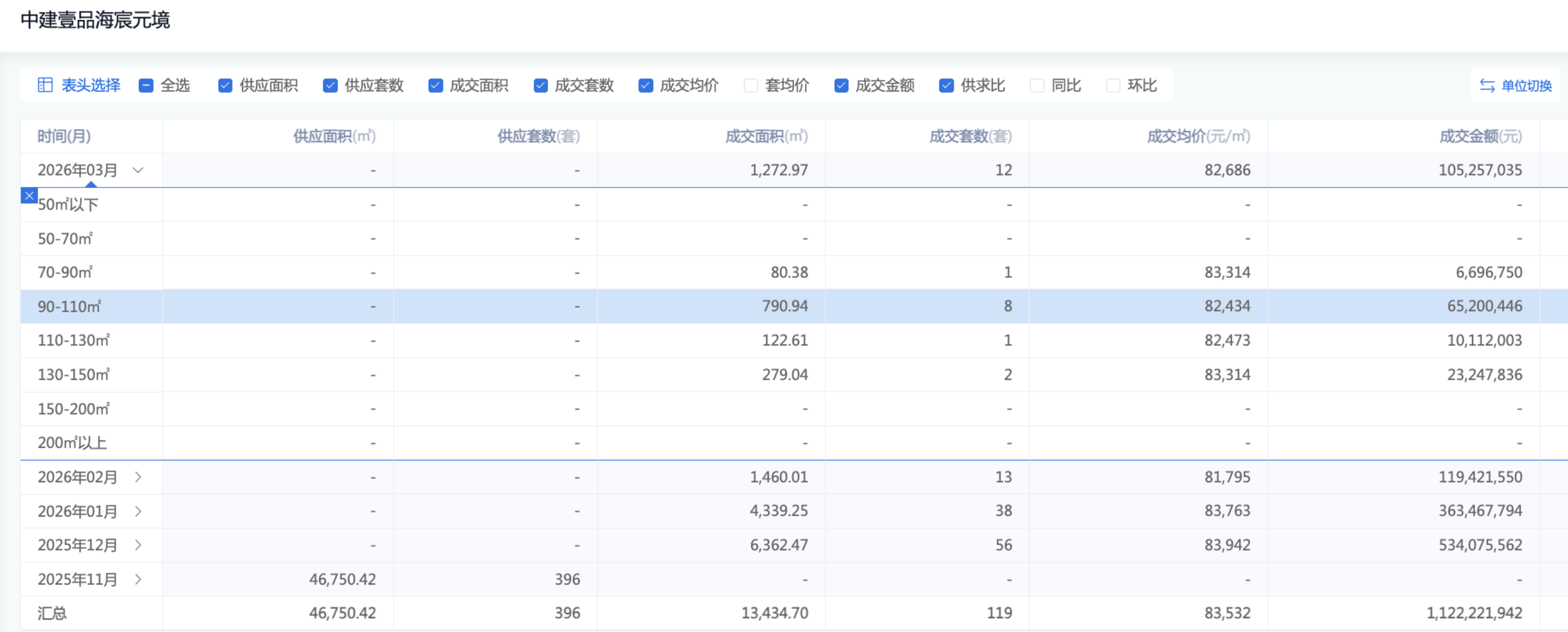Uncheck the 供应面积 checkbox

pyautogui.click(x=225, y=86)
